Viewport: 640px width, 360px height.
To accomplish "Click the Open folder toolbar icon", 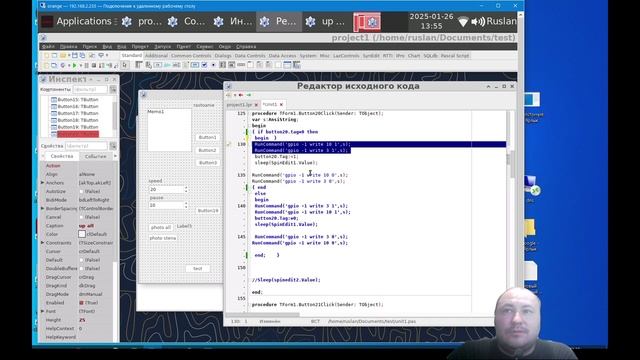I will pos(63,55).
